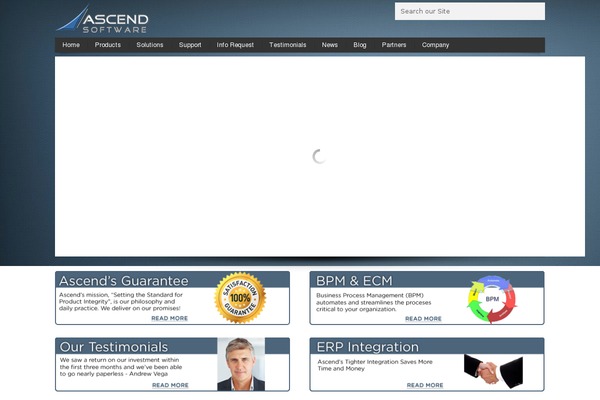Focus the Search our Site field
Screen dimensions: 600x400
pyautogui.click(x=470, y=11)
